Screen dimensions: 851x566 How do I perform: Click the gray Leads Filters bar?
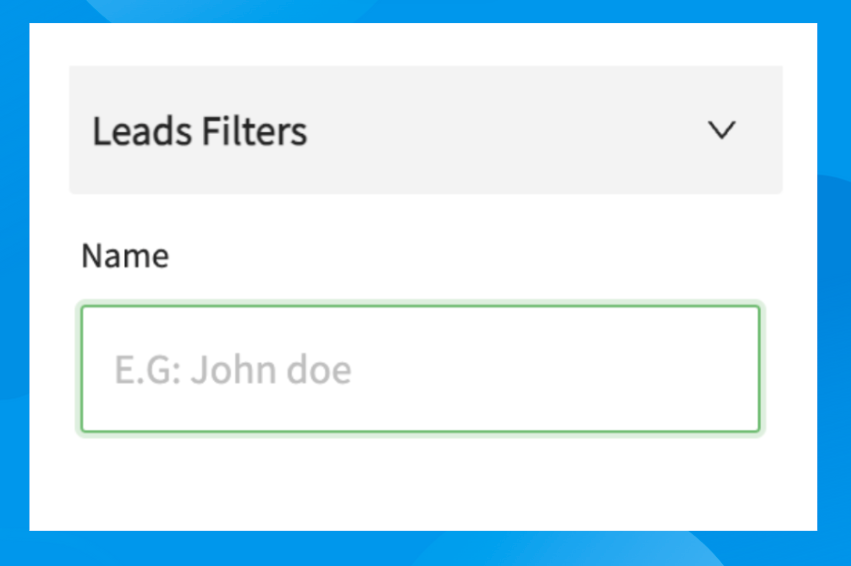click(x=425, y=130)
